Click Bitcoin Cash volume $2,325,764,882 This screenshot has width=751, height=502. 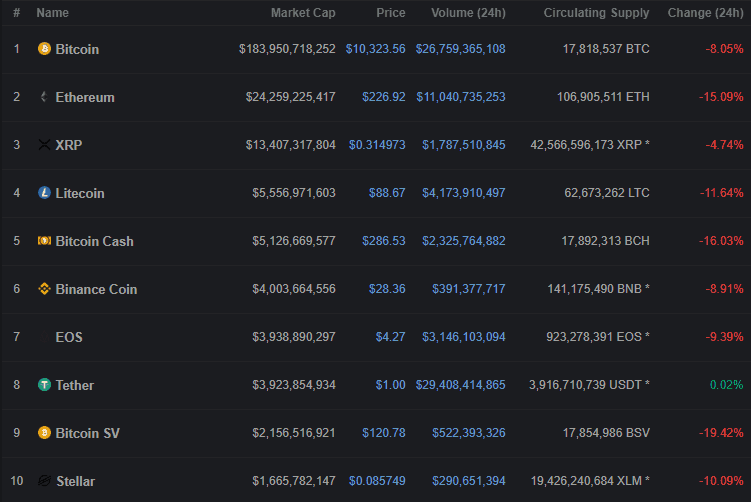click(x=464, y=240)
